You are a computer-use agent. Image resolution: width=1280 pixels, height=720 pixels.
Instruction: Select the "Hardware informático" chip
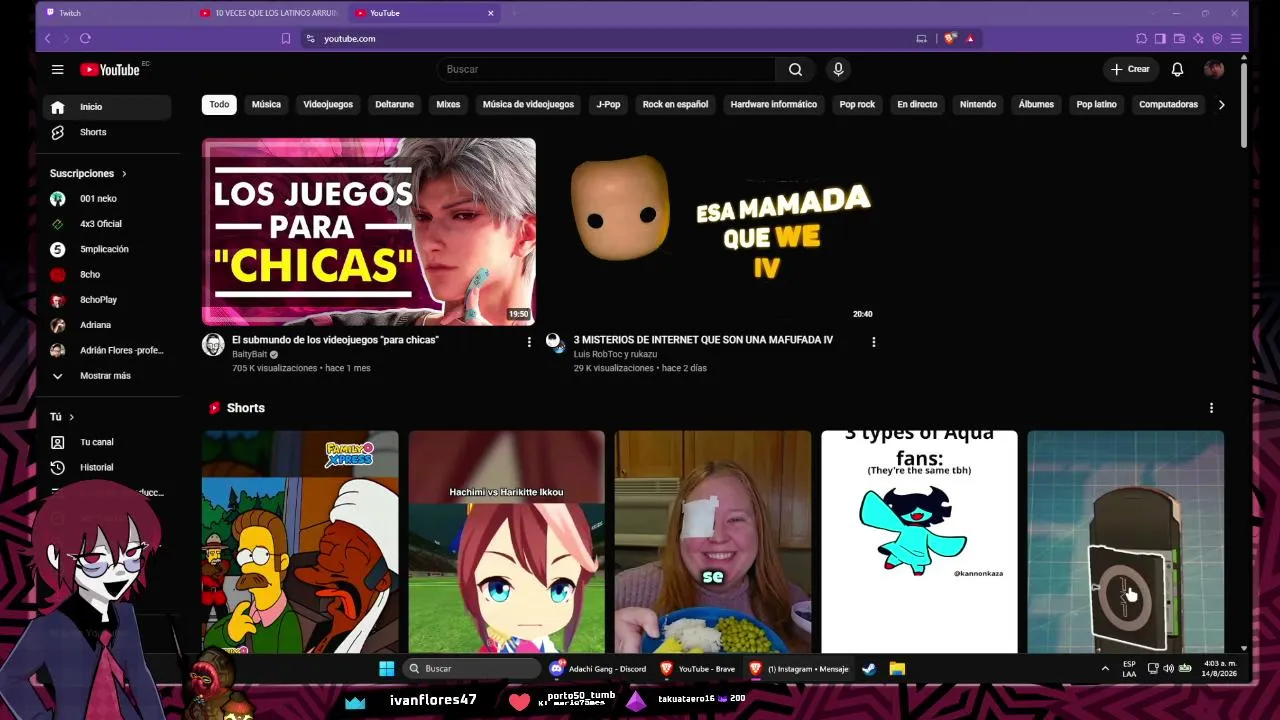click(x=774, y=104)
